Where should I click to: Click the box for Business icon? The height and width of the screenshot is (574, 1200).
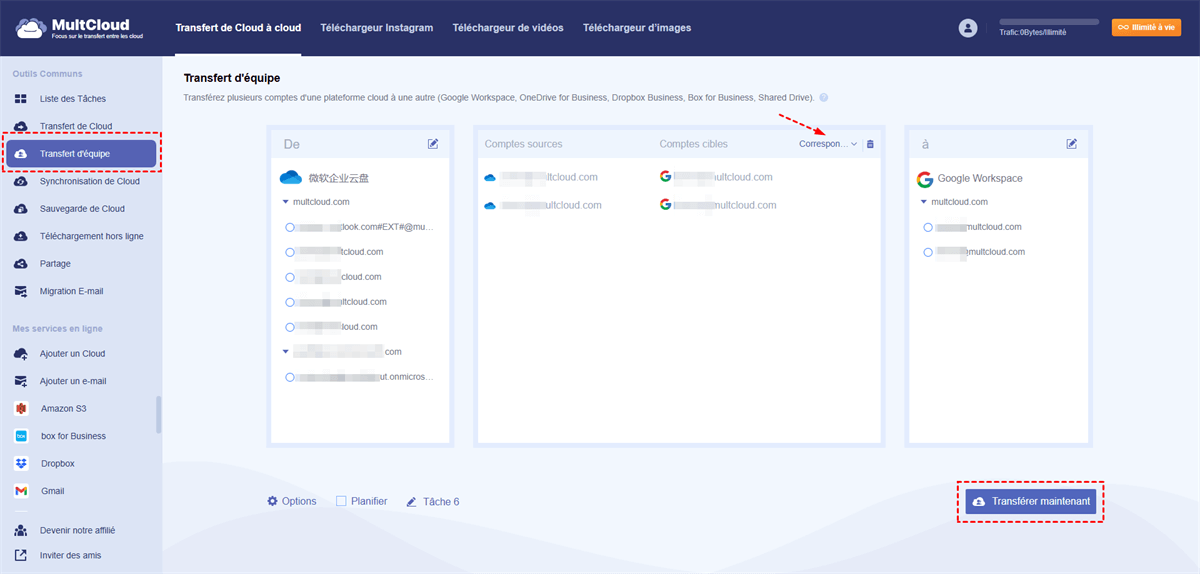pos(21,436)
